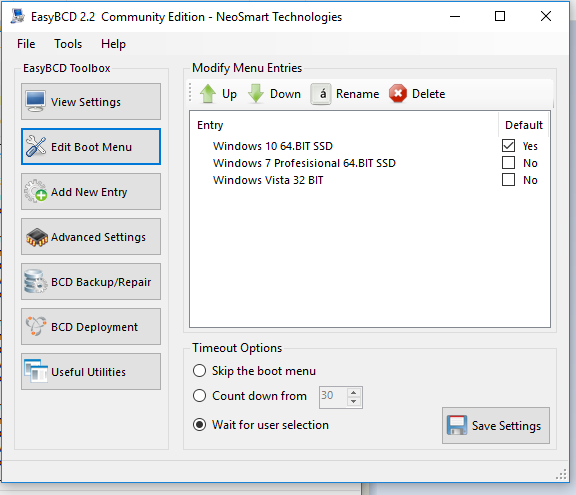Open the Tools menu

coord(68,44)
